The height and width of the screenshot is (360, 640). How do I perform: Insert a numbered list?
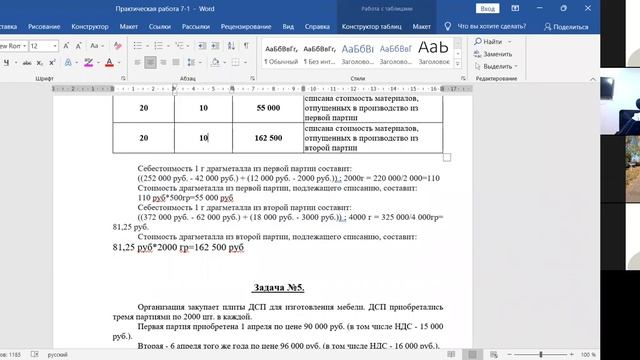click(x=158, y=46)
